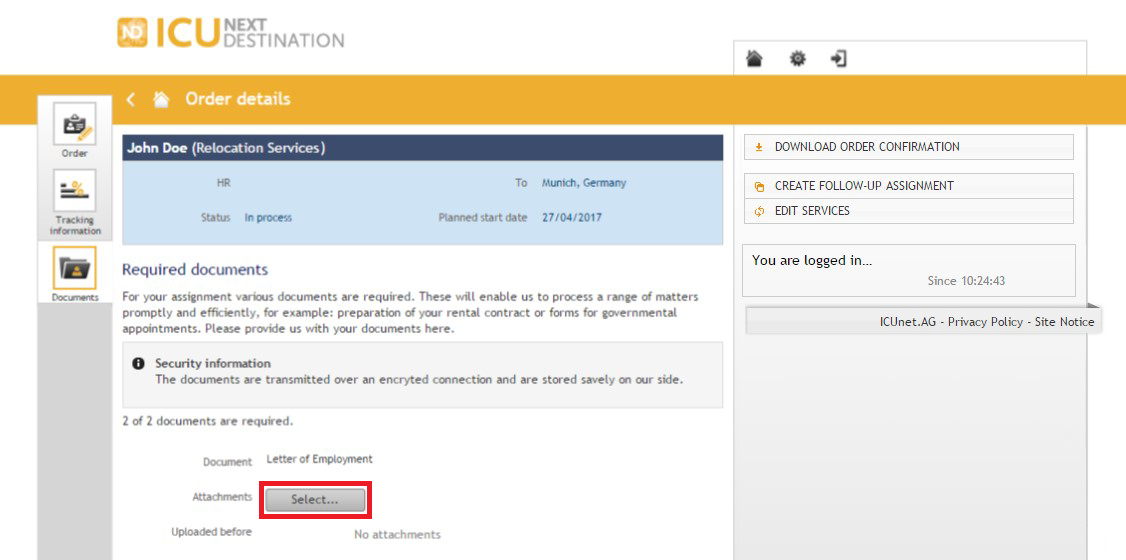Click Download Order Confirmation button
This screenshot has height=560, width=1126.
(908, 147)
